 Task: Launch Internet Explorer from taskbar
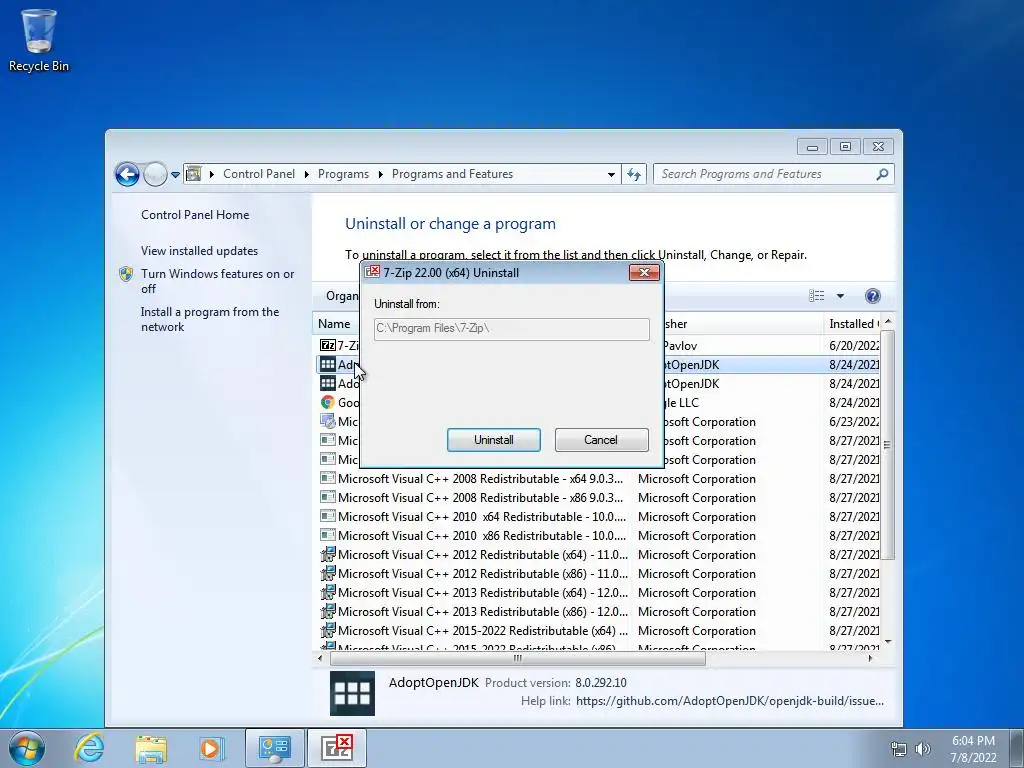pyautogui.click(x=89, y=748)
